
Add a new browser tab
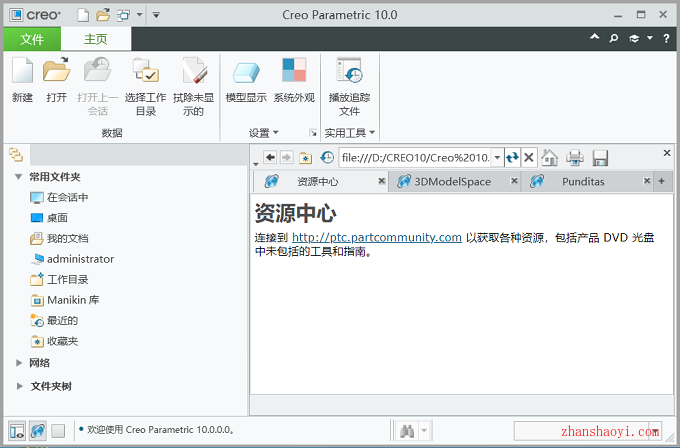point(662,181)
